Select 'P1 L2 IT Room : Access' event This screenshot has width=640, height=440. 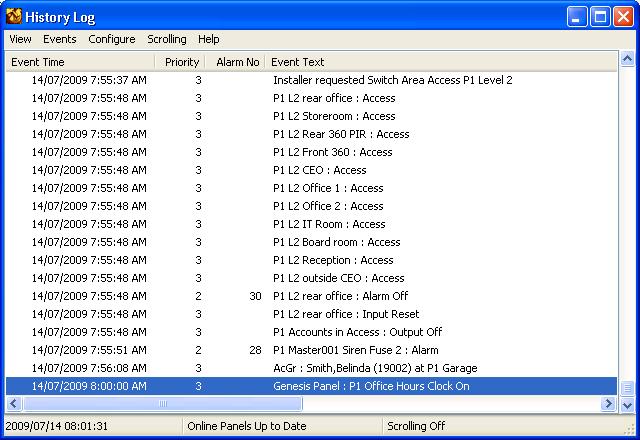[311, 224]
